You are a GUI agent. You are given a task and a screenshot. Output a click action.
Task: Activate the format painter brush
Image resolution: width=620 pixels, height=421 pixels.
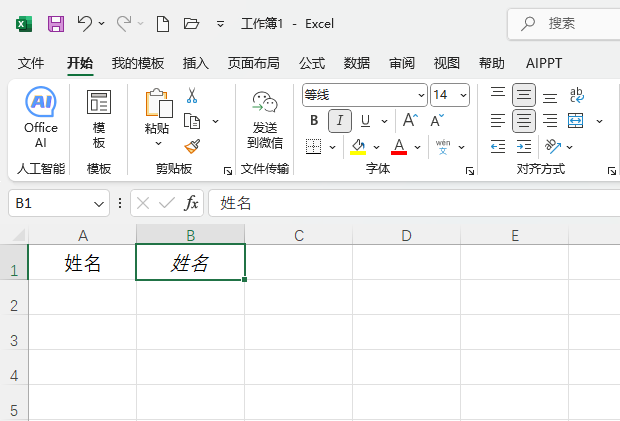[192, 146]
